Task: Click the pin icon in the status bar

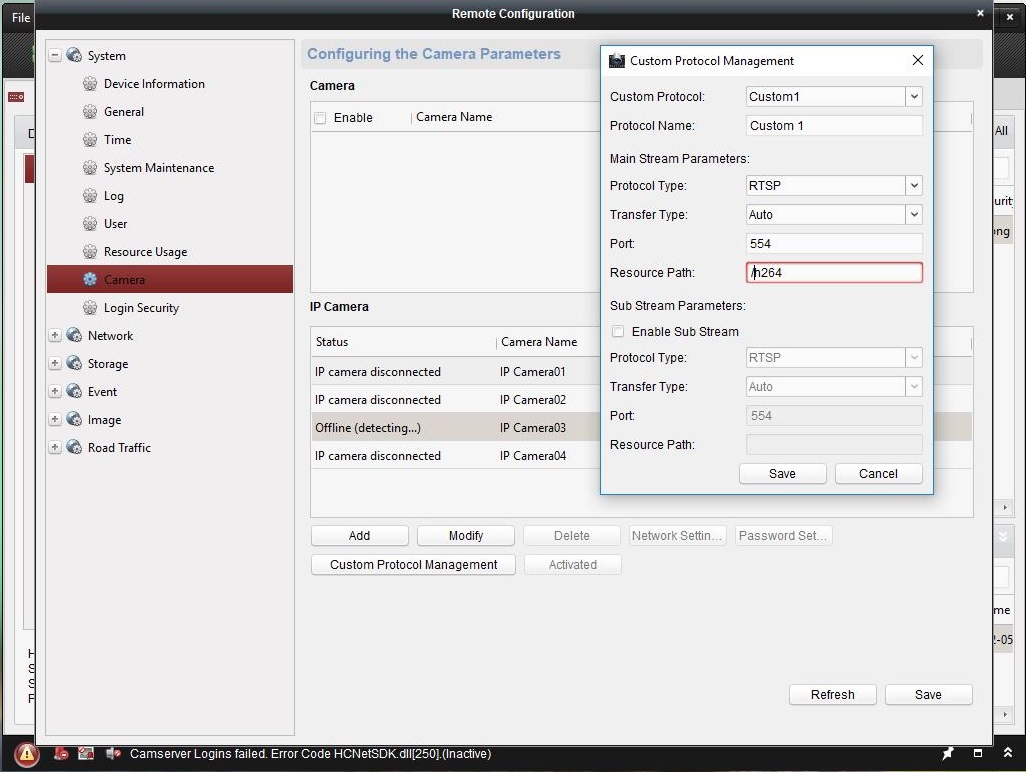Action: pos(947,753)
